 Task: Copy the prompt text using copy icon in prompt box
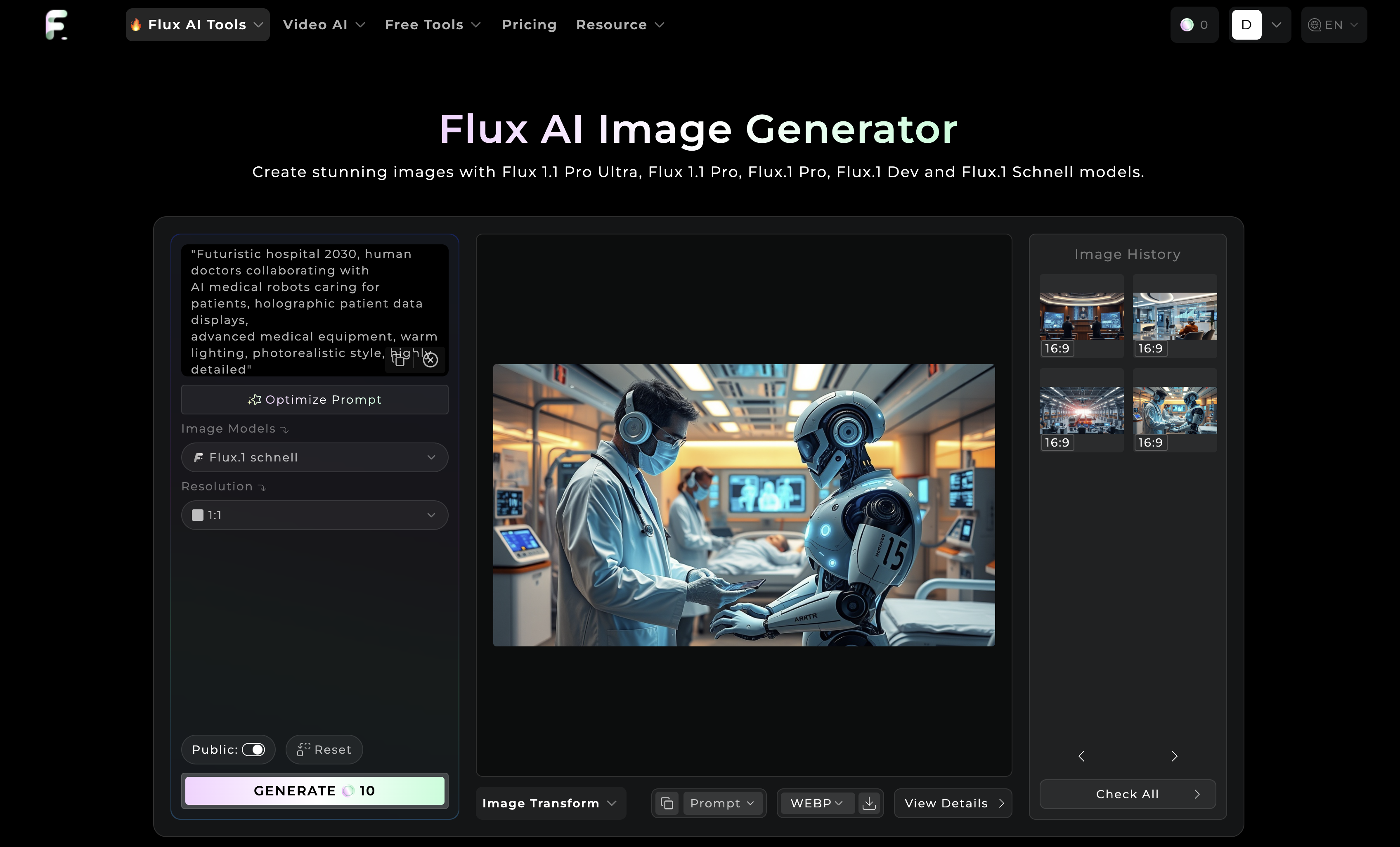pyautogui.click(x=400, y=360)
